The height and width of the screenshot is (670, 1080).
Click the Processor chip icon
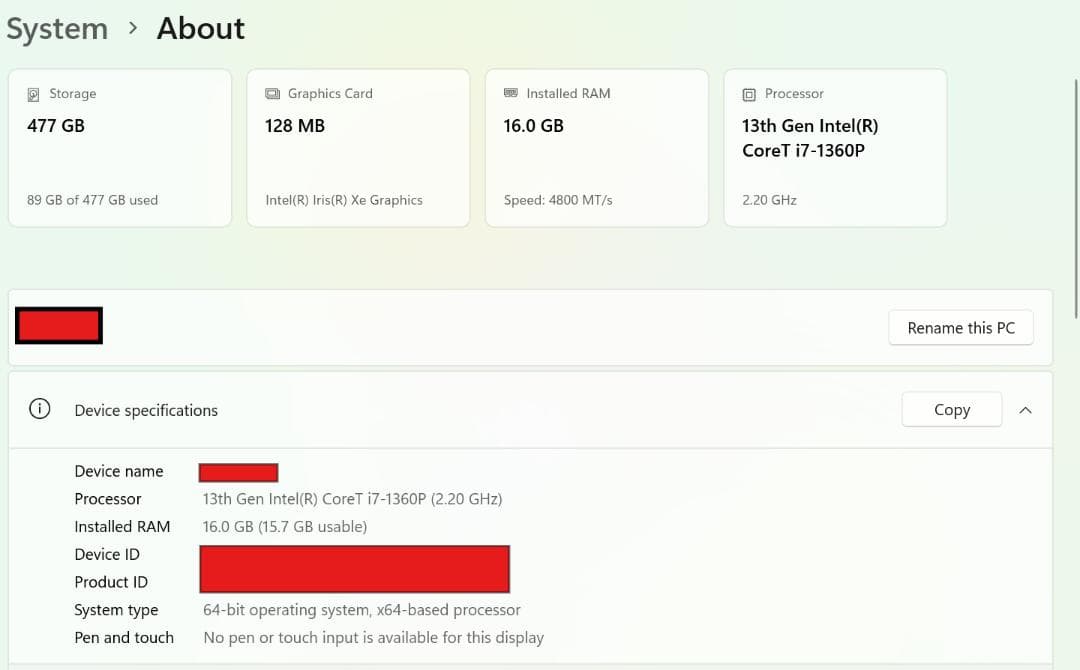749,94
